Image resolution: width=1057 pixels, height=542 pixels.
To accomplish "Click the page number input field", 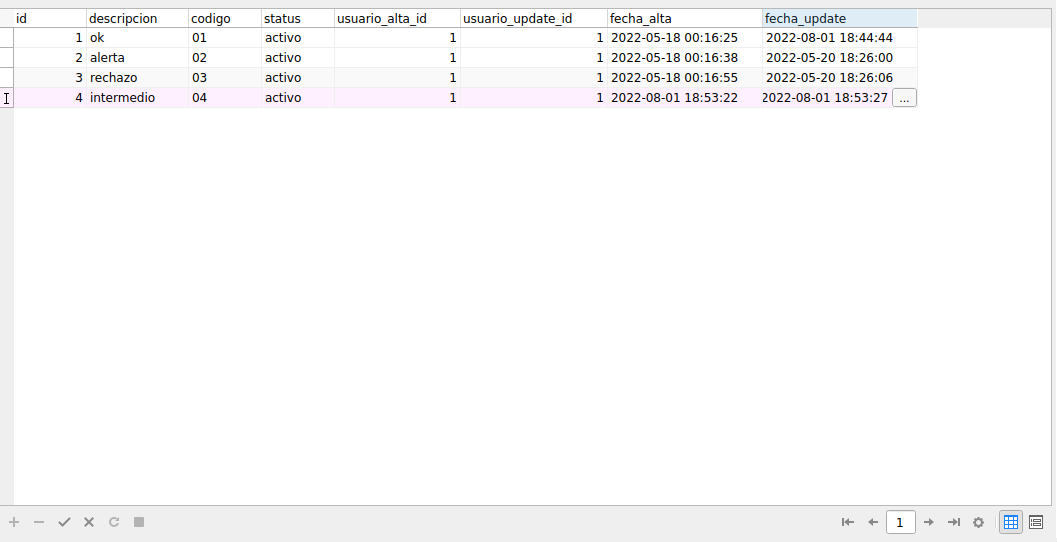I will (x=900, y=522).
